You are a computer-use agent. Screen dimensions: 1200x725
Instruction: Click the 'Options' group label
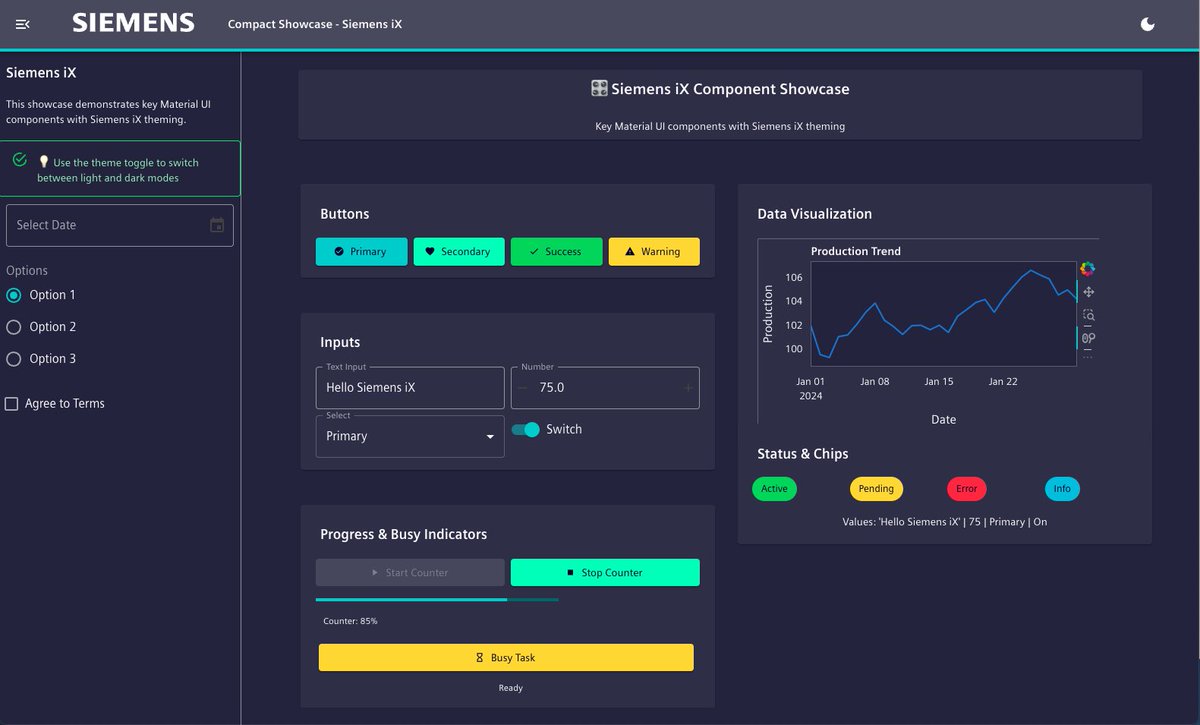point(27,271)
